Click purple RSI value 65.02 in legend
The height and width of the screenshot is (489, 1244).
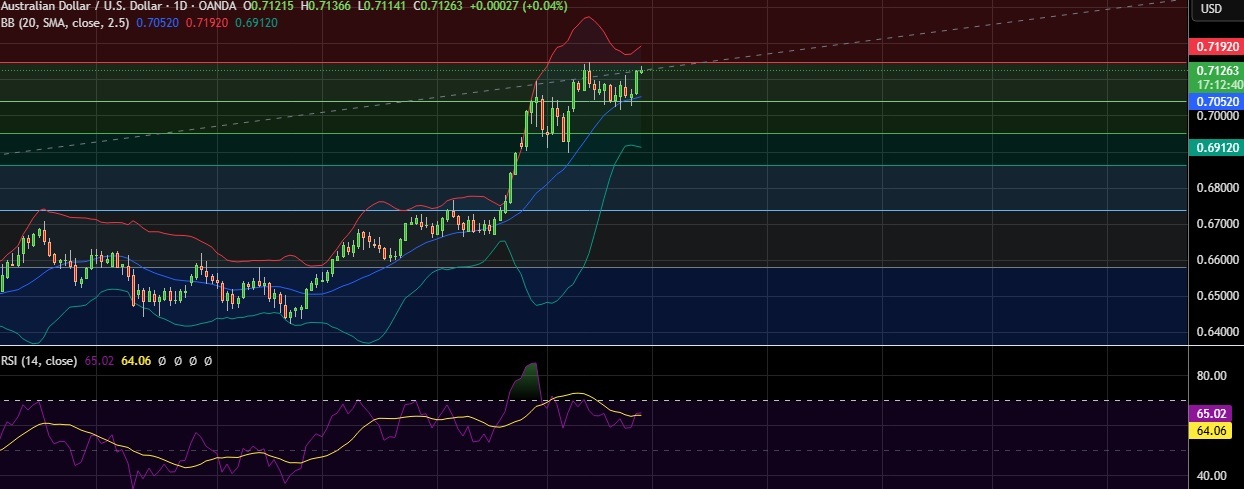(x=99, y=360)
